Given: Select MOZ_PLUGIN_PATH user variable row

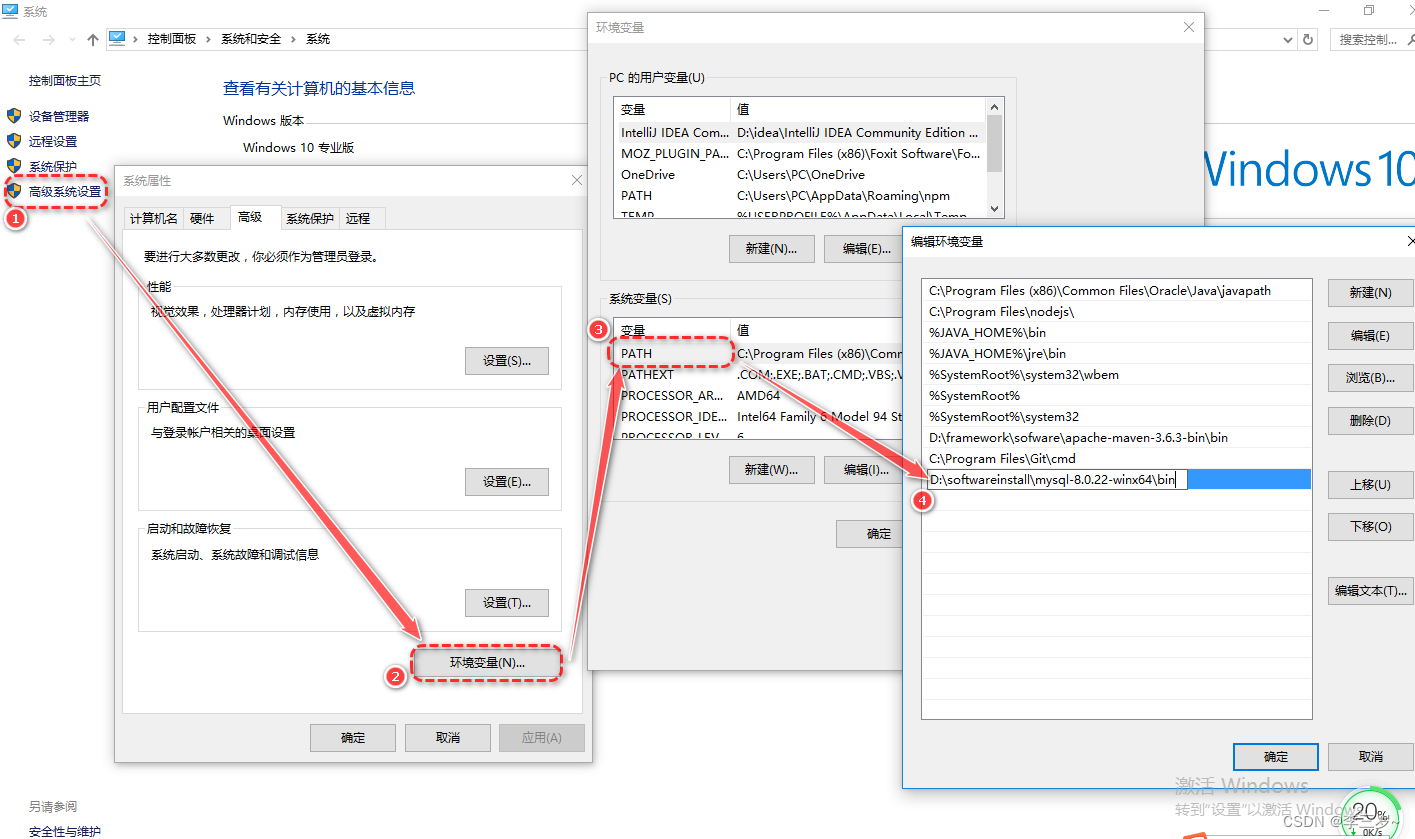Looking at the screenshot, I should (x=800, y=153).
